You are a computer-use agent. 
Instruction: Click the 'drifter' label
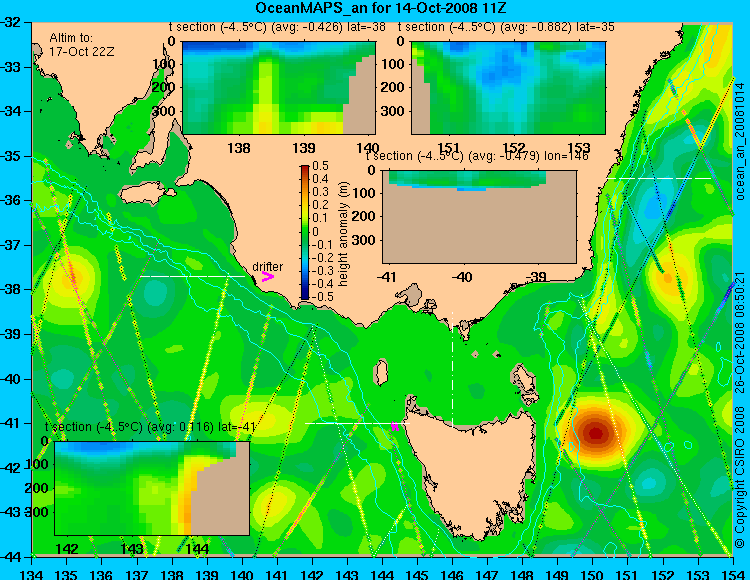(x=267, y=266)
